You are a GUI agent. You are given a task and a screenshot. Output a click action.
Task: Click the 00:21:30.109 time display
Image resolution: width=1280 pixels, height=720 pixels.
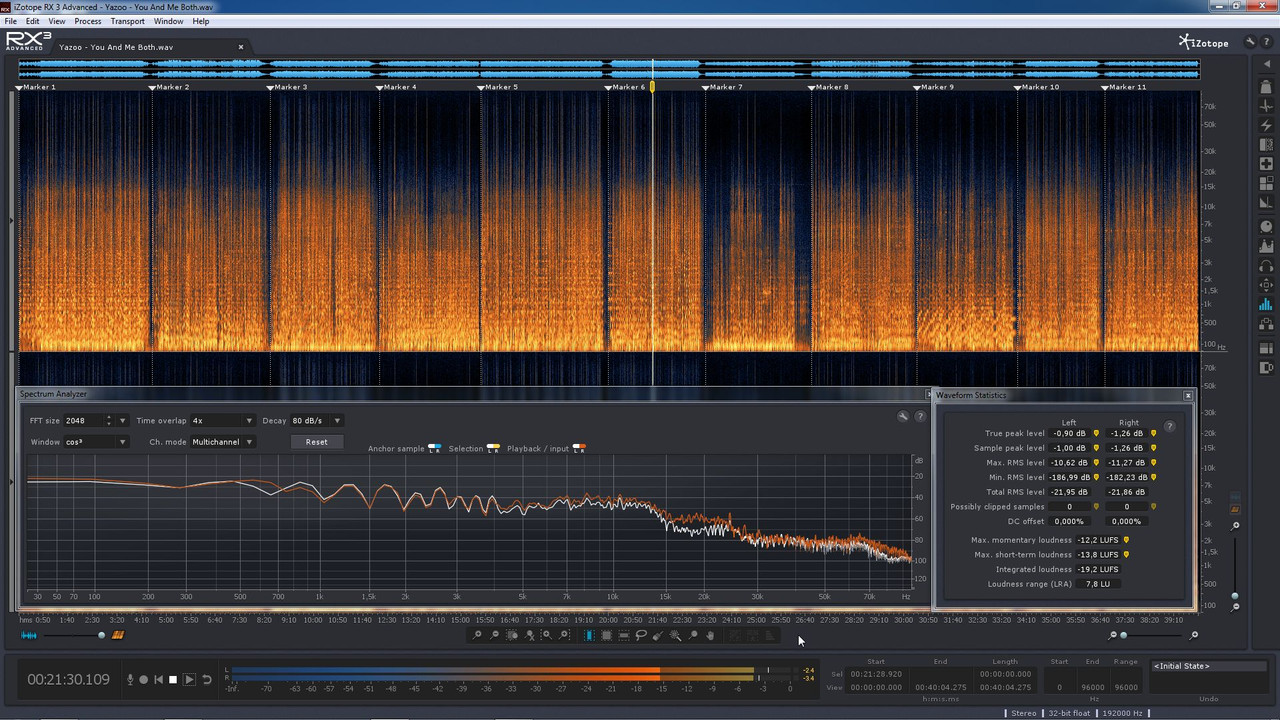(69, 680)
